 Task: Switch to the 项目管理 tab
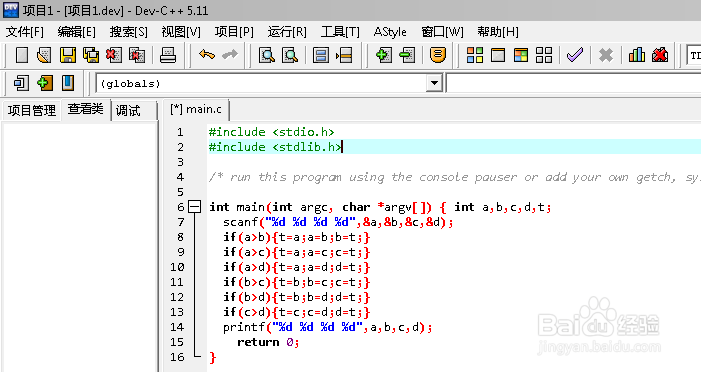pyautogui.click(x=32, y=110)
